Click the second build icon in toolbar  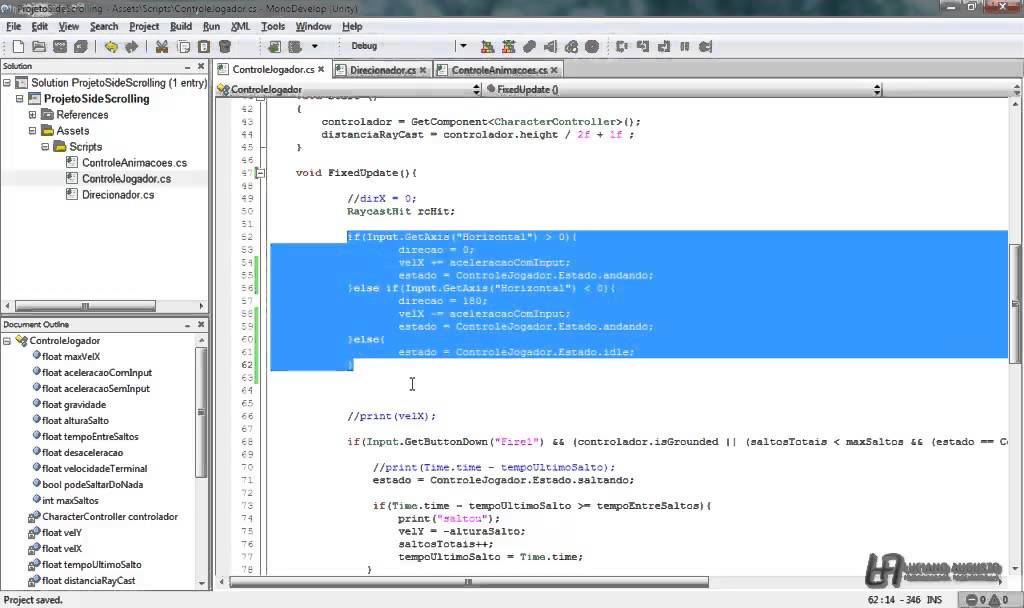[508, 46]
